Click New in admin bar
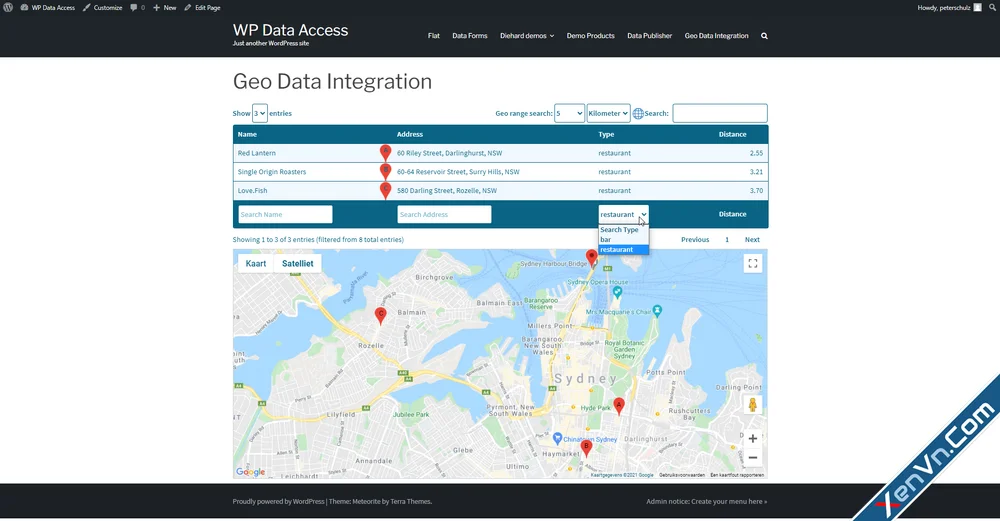This screenshot has width=1000, height=521. pyautogui.click(x=165, y=8)
